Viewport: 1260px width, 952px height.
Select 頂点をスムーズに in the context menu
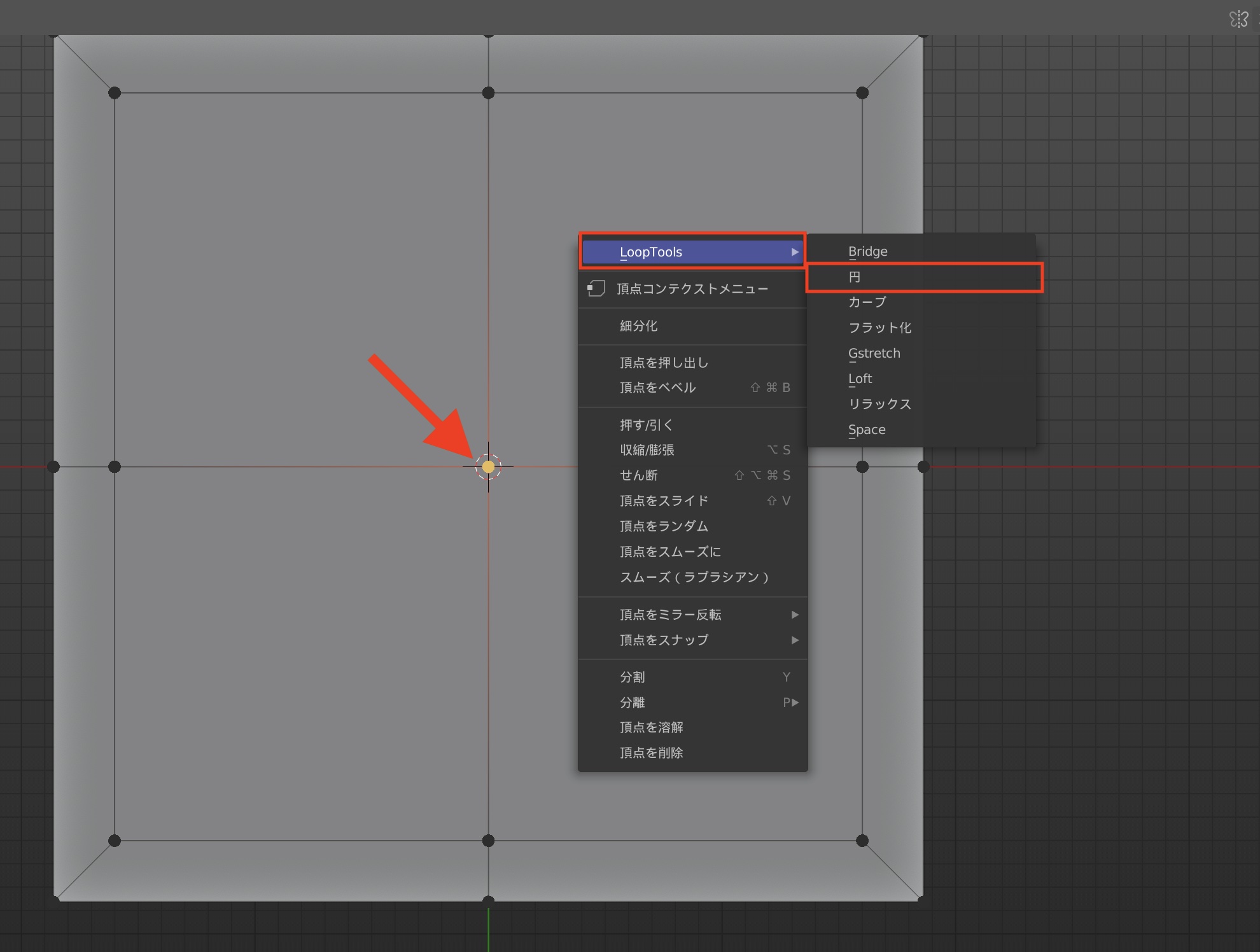[671, 552]
